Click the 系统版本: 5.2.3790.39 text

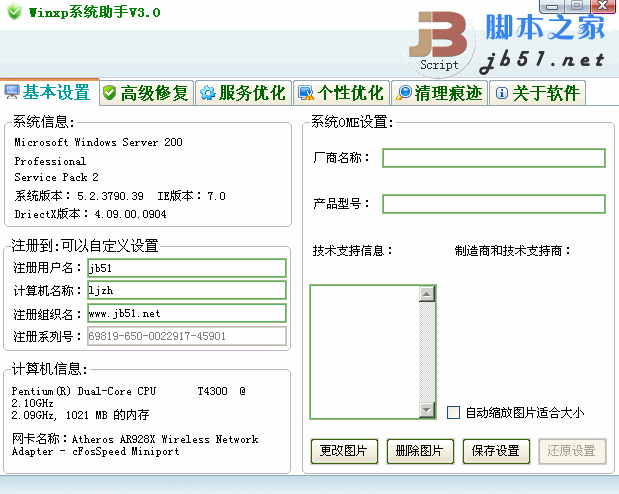[79, 196]
